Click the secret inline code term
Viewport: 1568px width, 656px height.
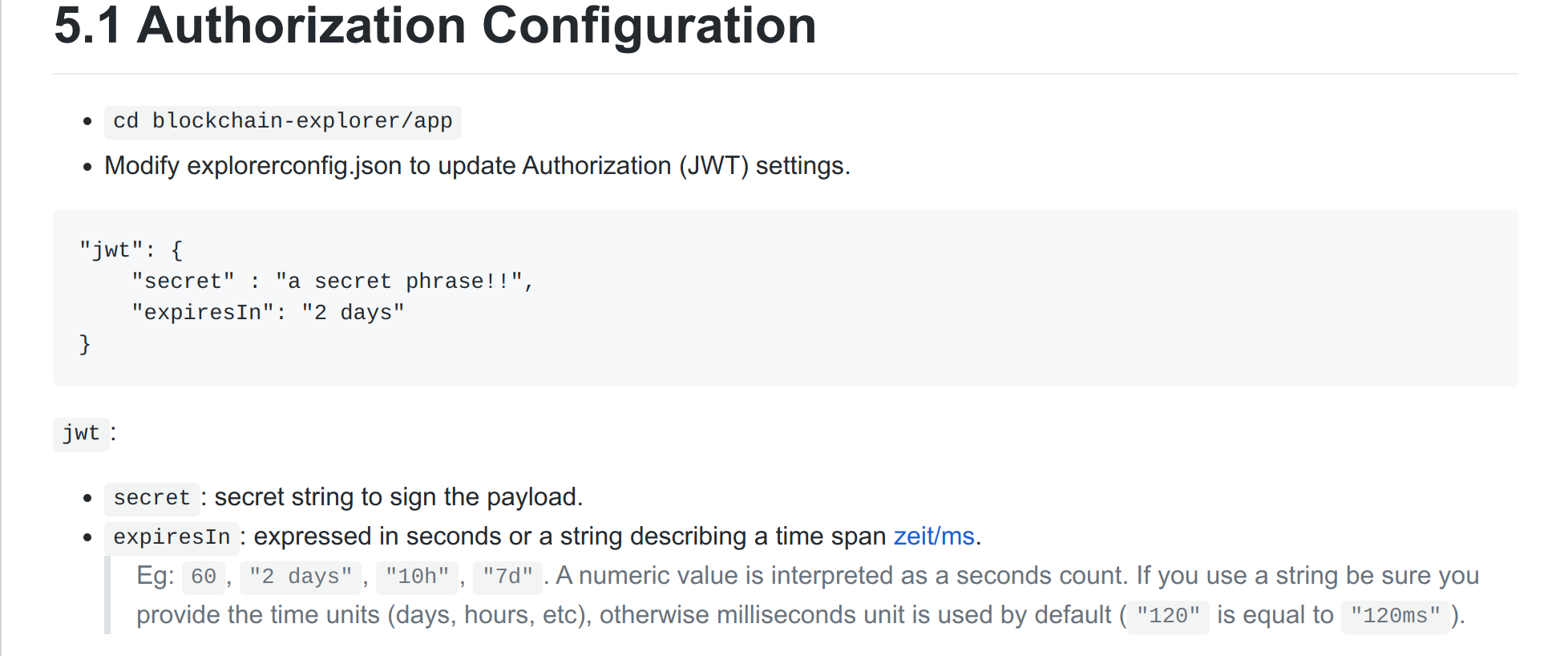(x=152, y=498)
